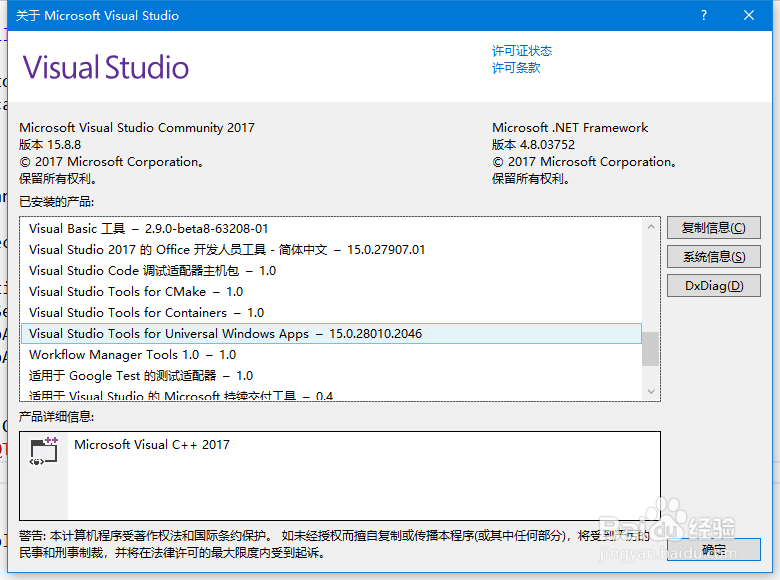The height and width of the screenshot is (580, 780).
Task: Launch DxDiag(D) button
Action: click(x=713, y=286)
